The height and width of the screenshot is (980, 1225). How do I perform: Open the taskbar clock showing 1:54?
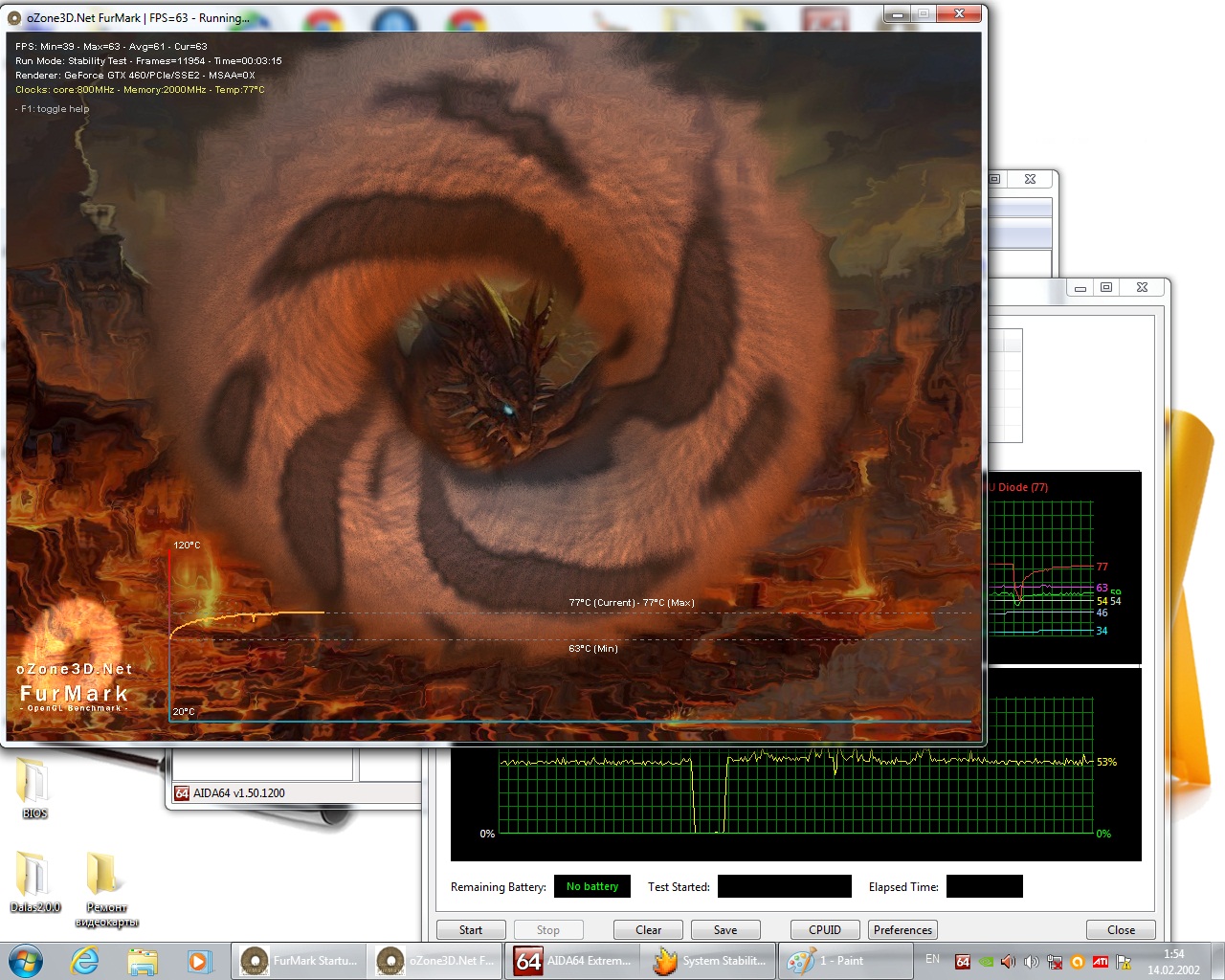coord(1173,962)
